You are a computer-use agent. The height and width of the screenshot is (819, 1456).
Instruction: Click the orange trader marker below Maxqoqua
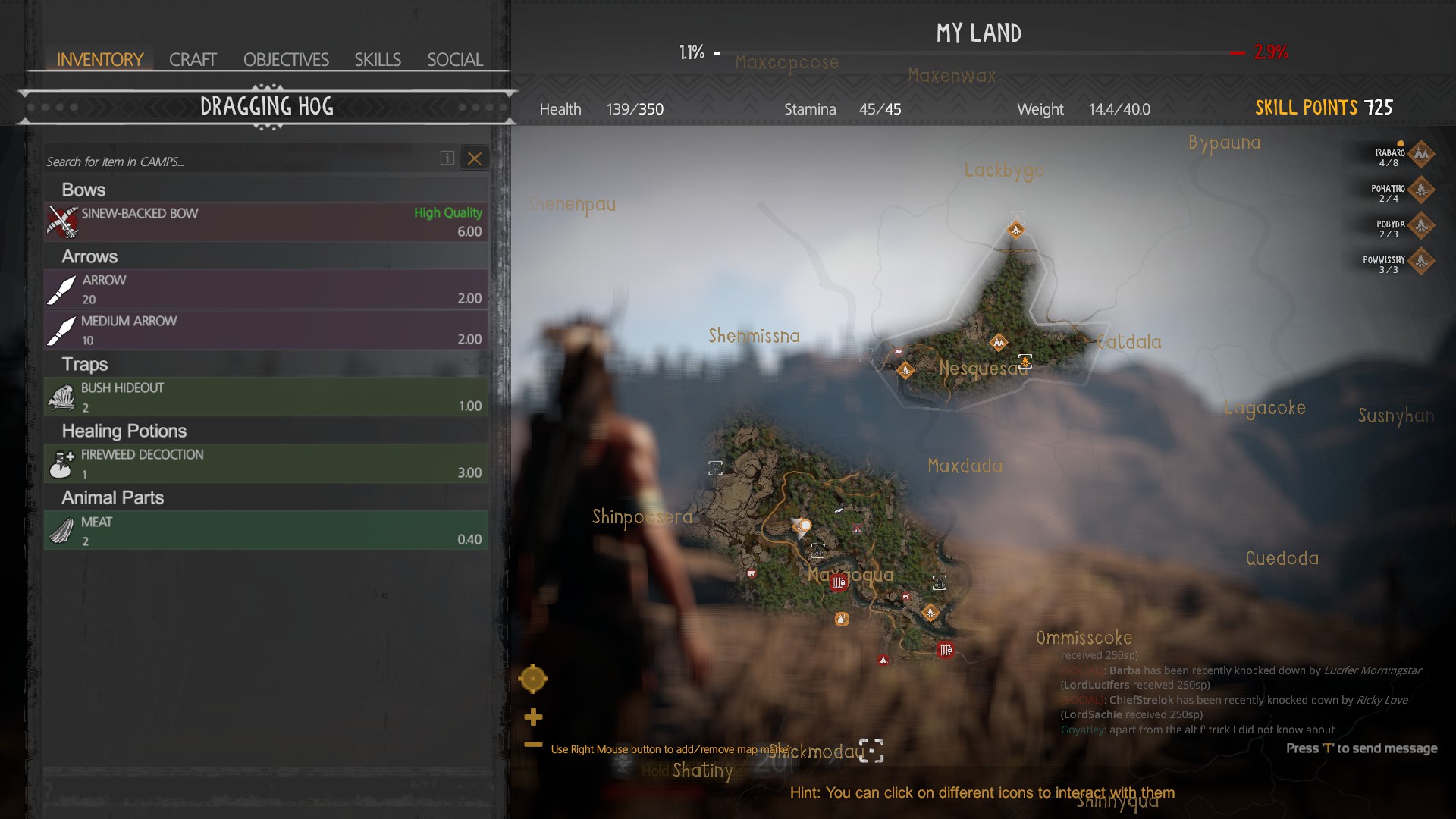point(842,620)
